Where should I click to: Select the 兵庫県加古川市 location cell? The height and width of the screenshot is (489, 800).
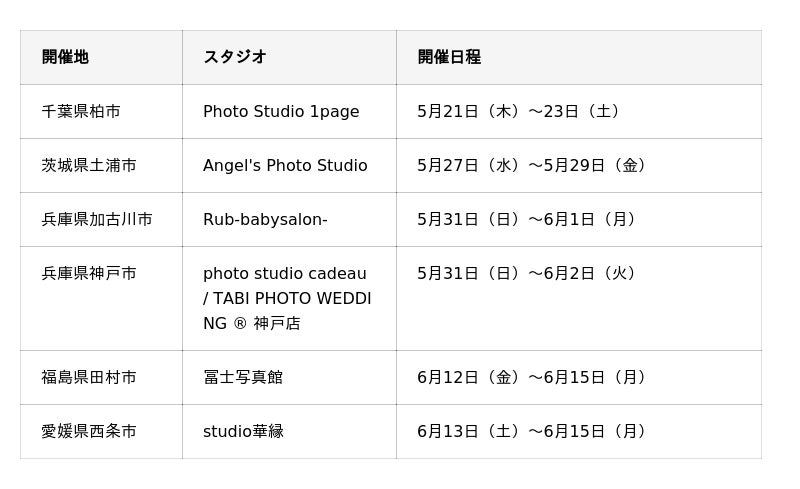[x=97, y=219]
